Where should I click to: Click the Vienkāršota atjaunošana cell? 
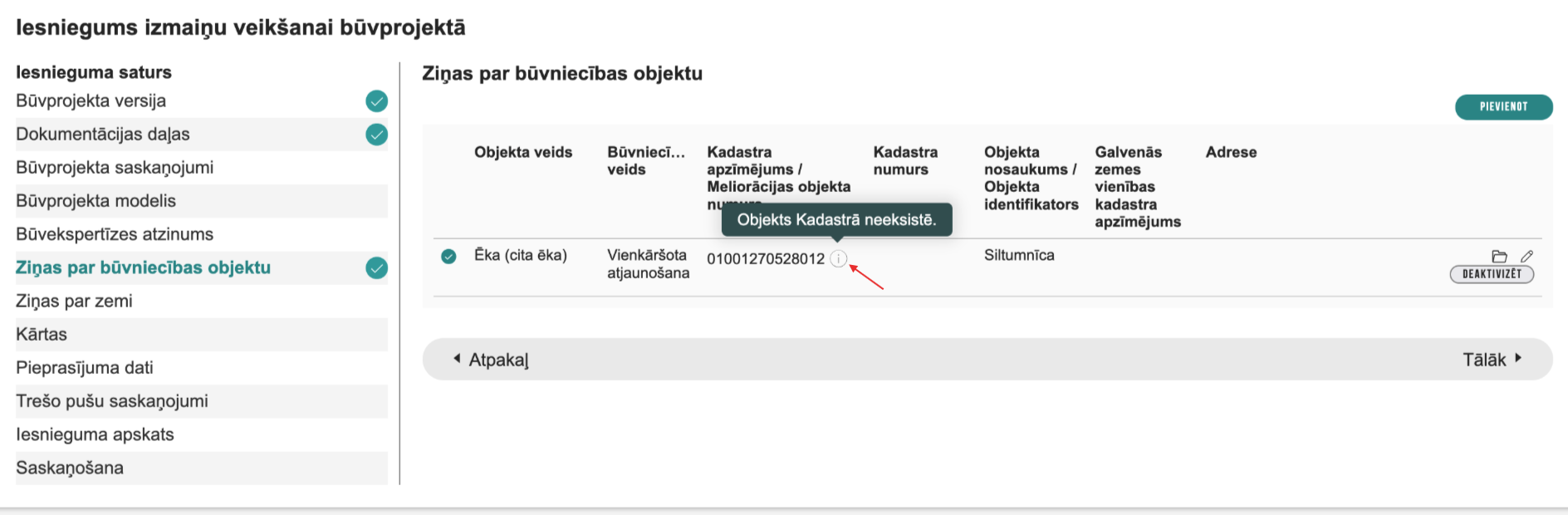tap(648, 264)
